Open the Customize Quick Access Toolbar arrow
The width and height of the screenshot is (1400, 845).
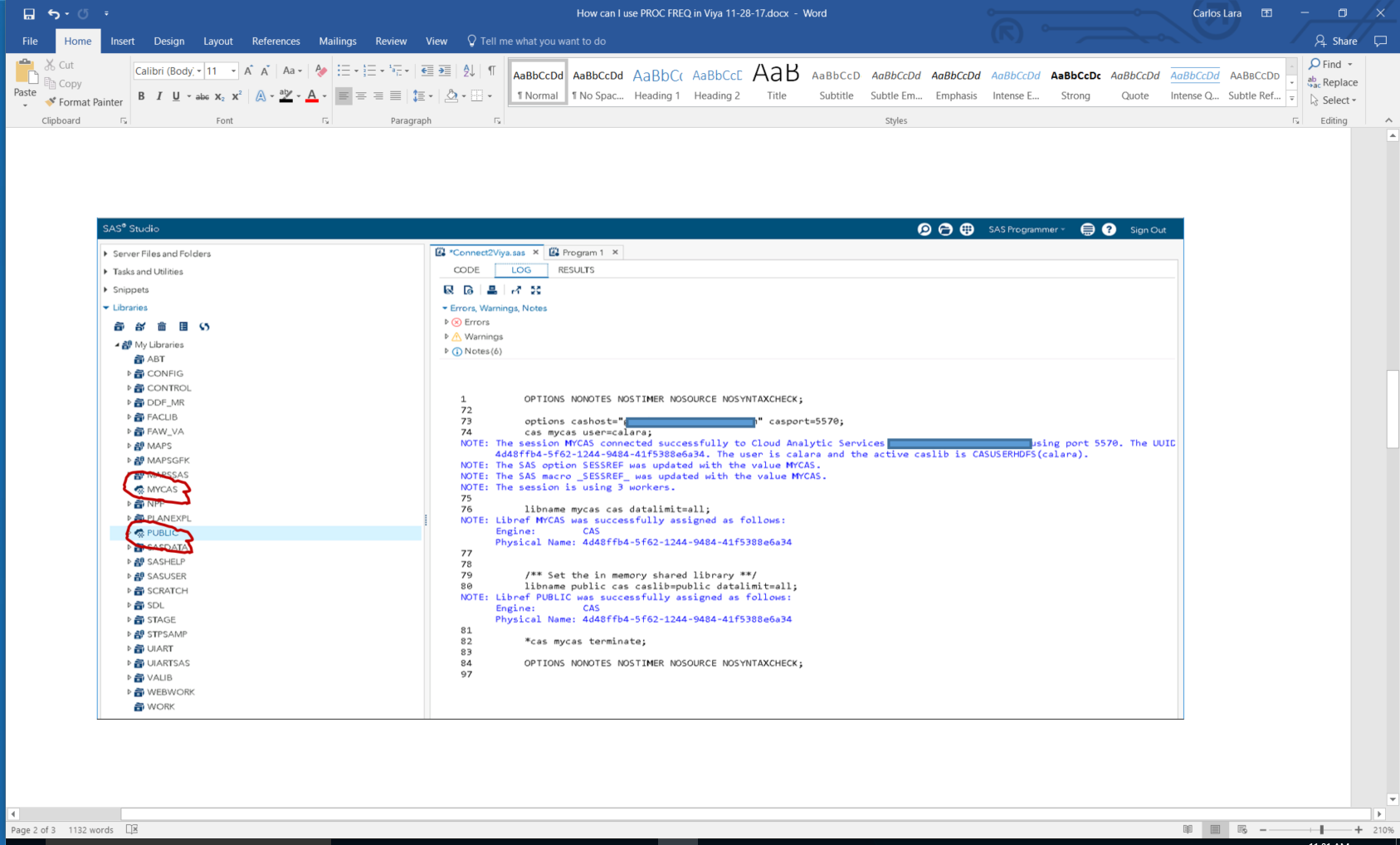(x=106, y=13)
